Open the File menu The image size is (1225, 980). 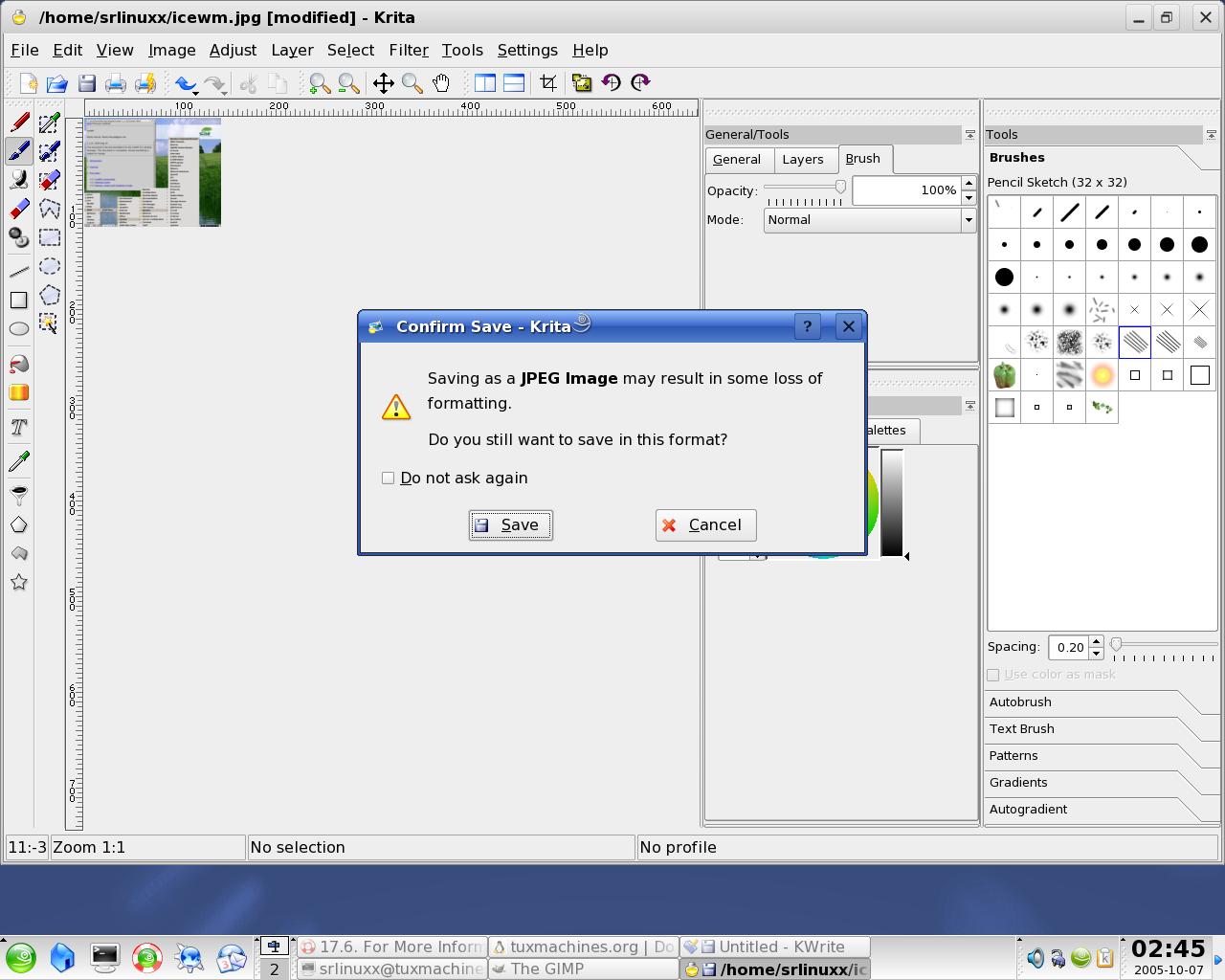pyautogui.click(x=25, y=50)
